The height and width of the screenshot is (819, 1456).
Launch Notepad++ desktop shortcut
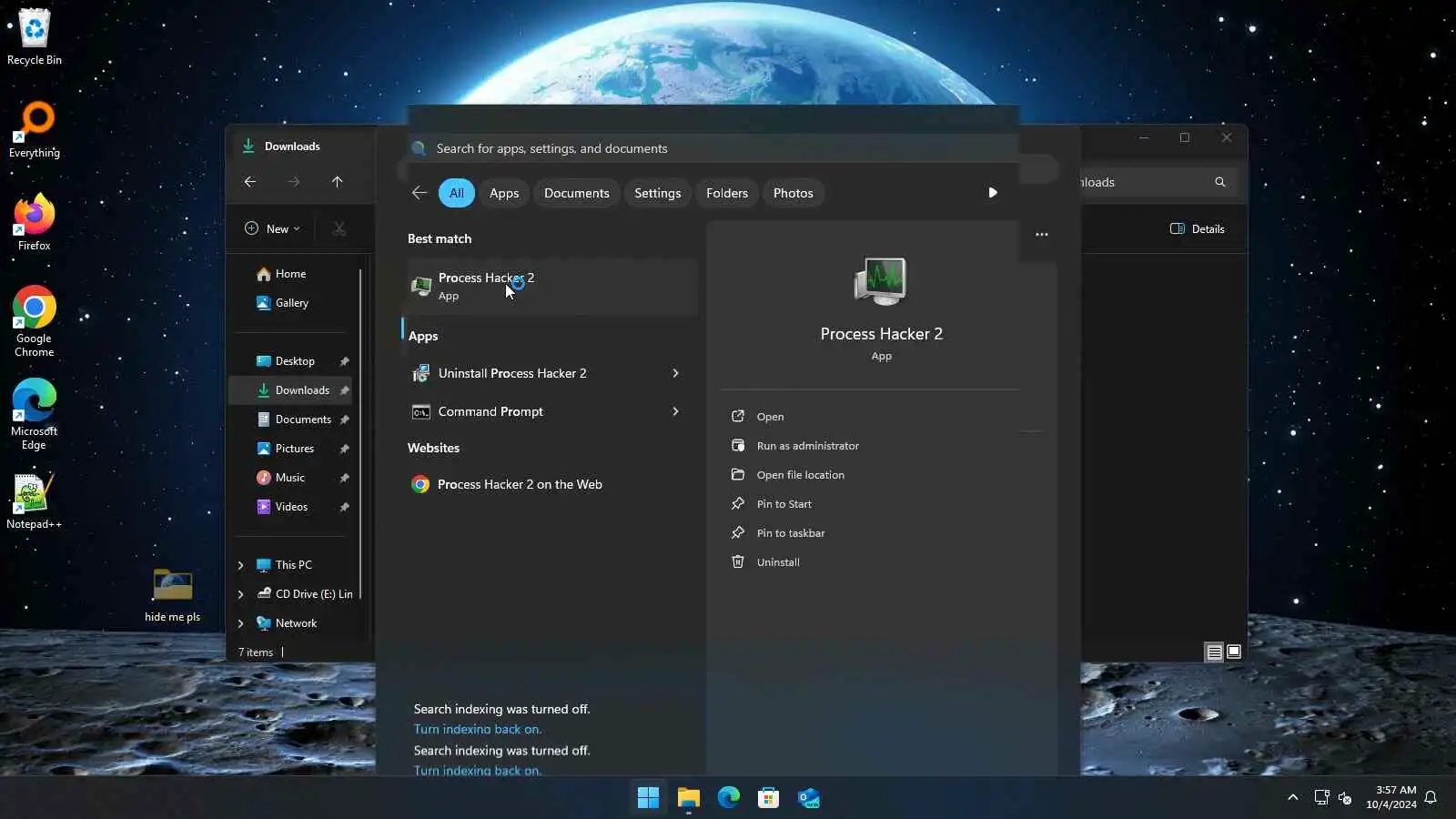pos(35,501)
